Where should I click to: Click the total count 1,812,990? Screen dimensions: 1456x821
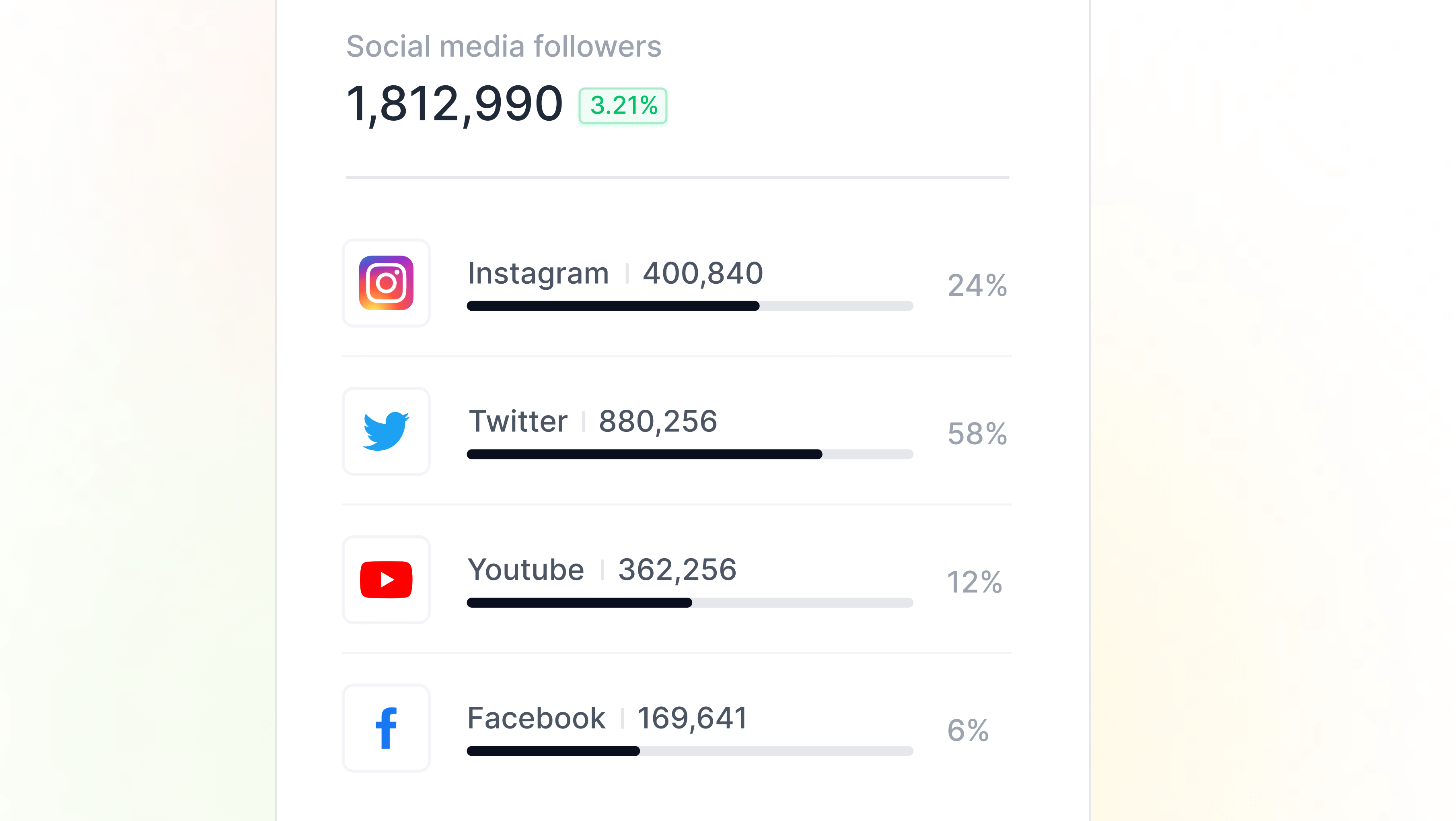pos(454,104)
